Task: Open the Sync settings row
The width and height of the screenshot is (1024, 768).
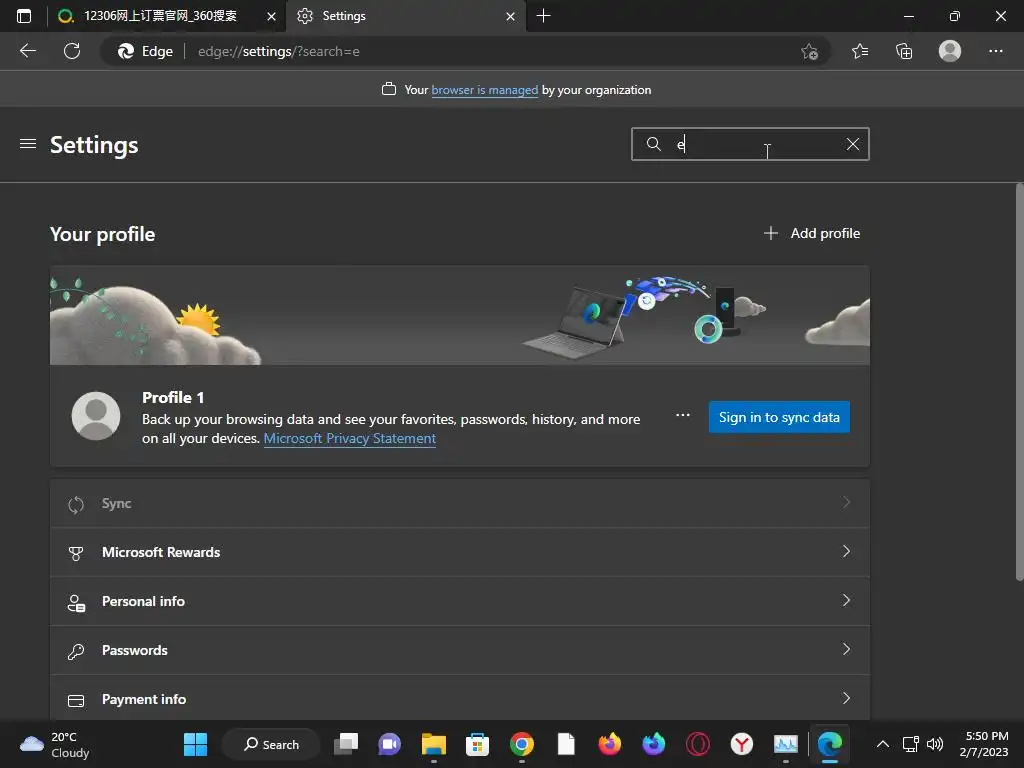Action: (460, 504)
